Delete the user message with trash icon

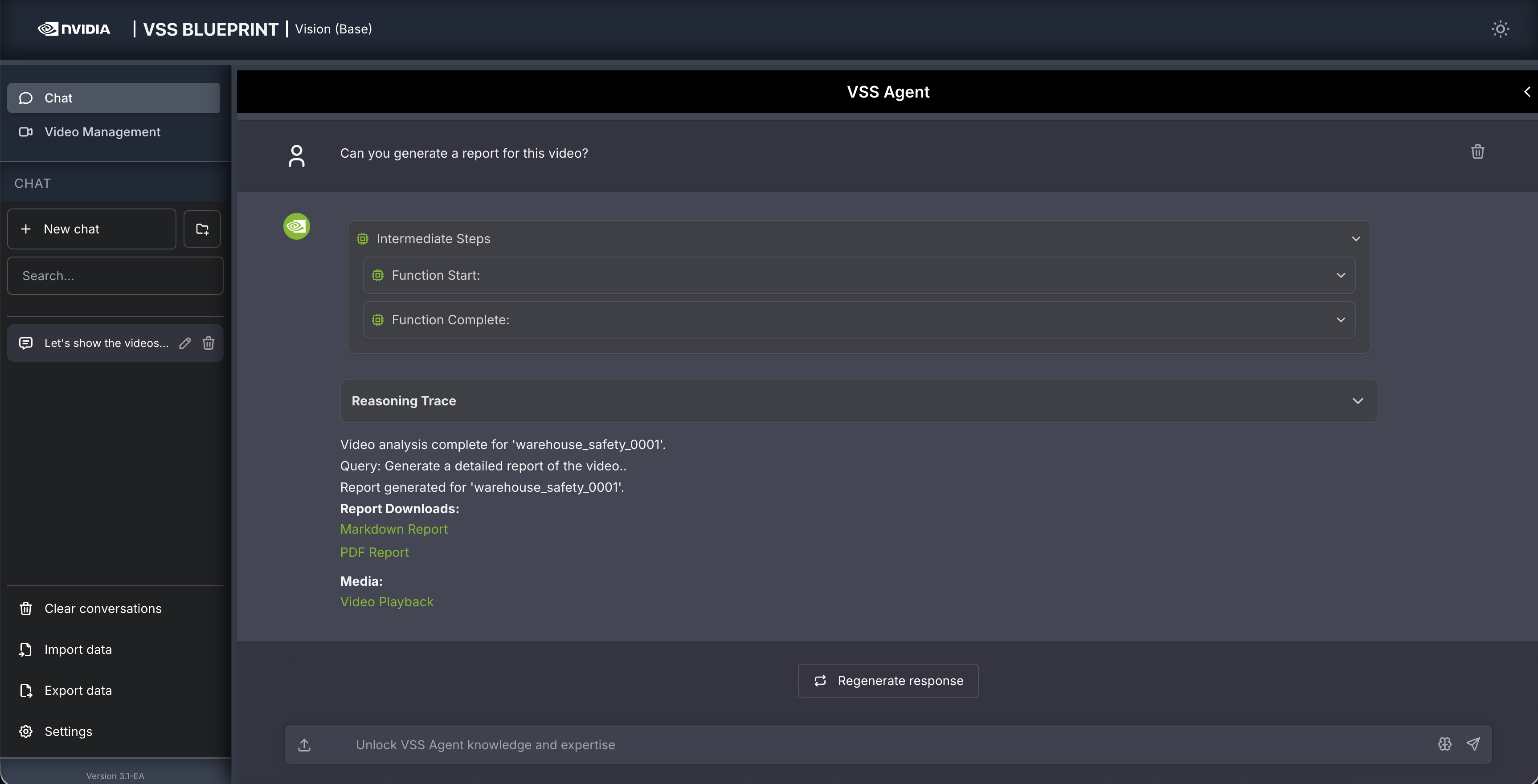click(1477, 151)
